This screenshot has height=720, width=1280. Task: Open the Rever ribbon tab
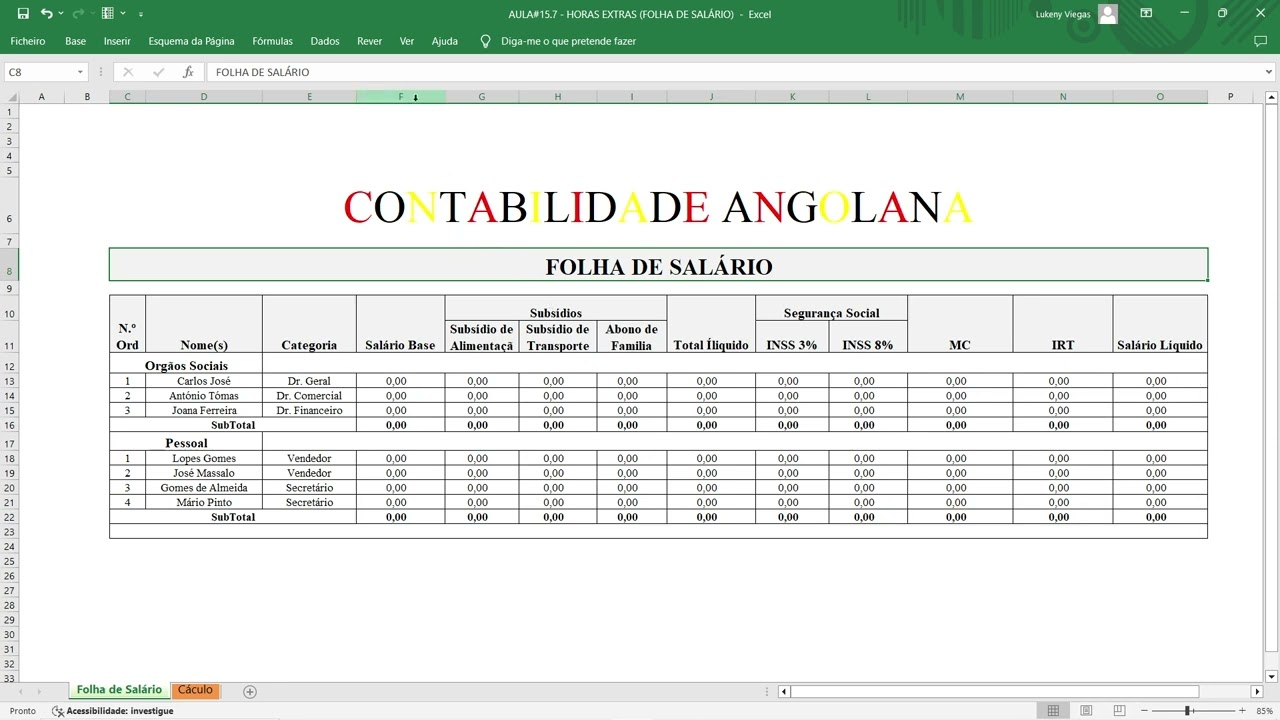369,41
